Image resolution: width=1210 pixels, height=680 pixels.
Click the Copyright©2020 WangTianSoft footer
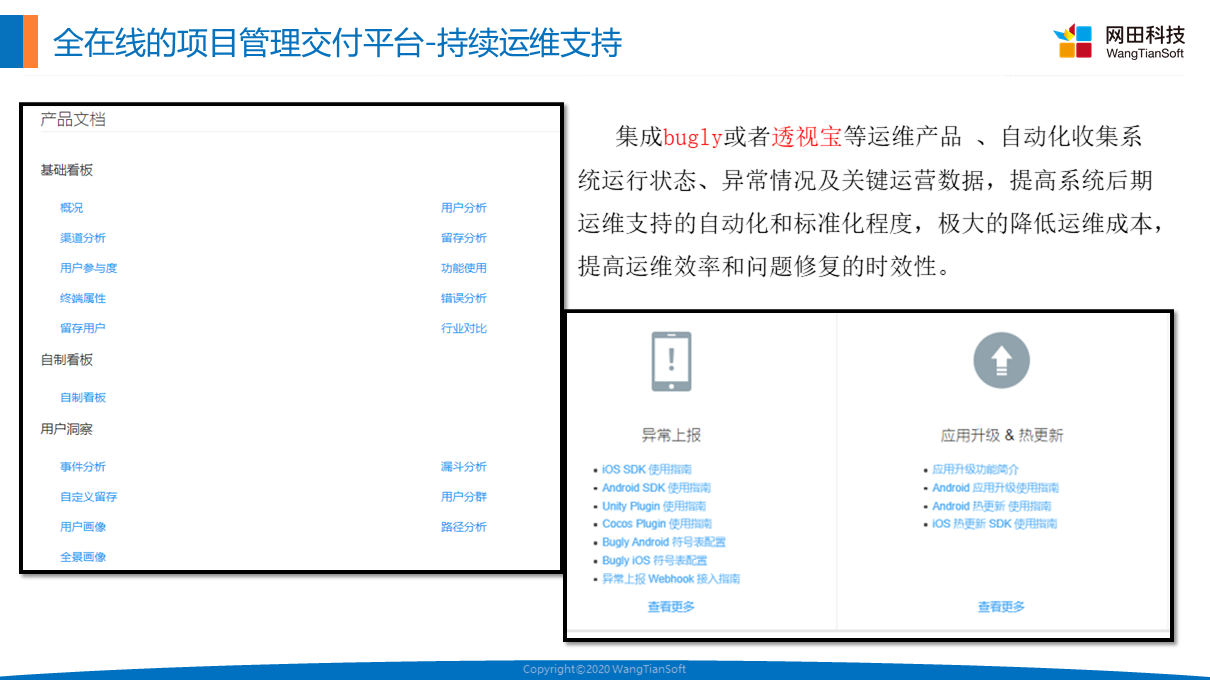(x=605, y=669)
